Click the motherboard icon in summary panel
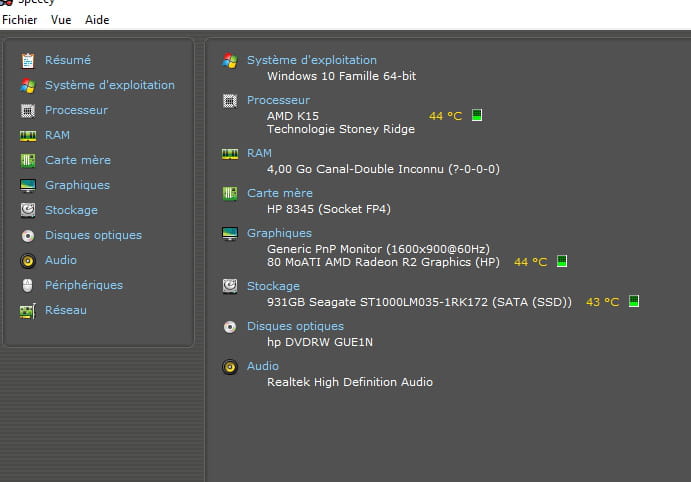The height and width of the screenshot is (482, 691). click(230, 193)
